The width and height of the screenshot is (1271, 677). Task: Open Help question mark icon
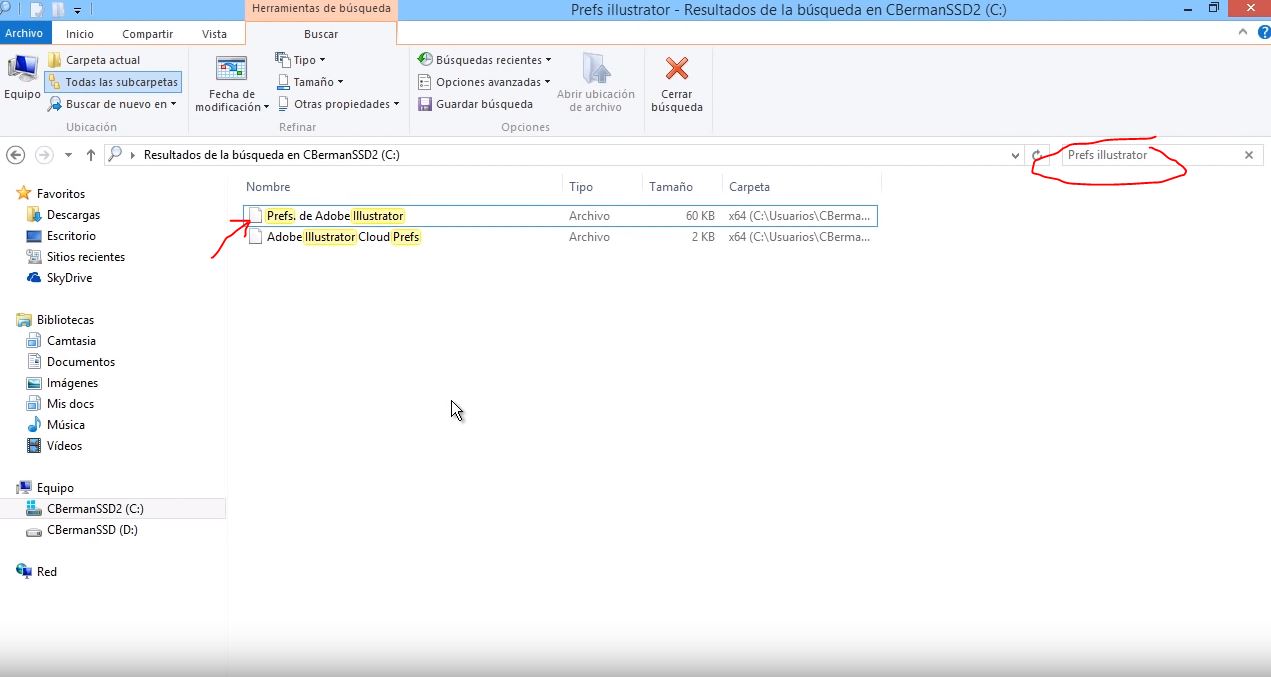click(1262, 33)
